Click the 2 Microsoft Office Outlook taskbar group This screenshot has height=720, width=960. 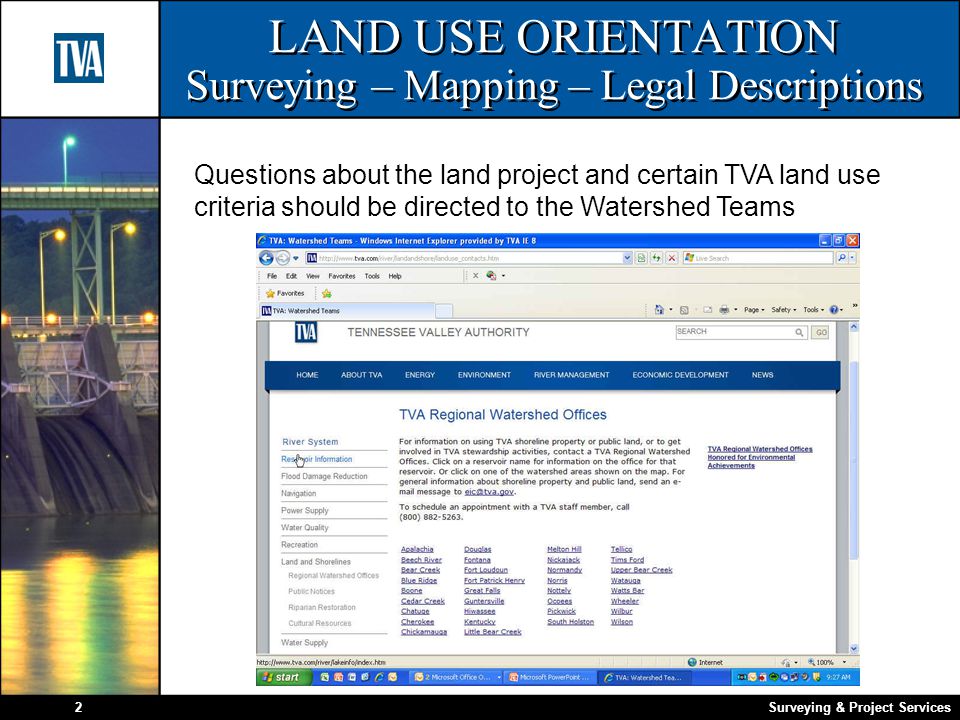(456, 678)
